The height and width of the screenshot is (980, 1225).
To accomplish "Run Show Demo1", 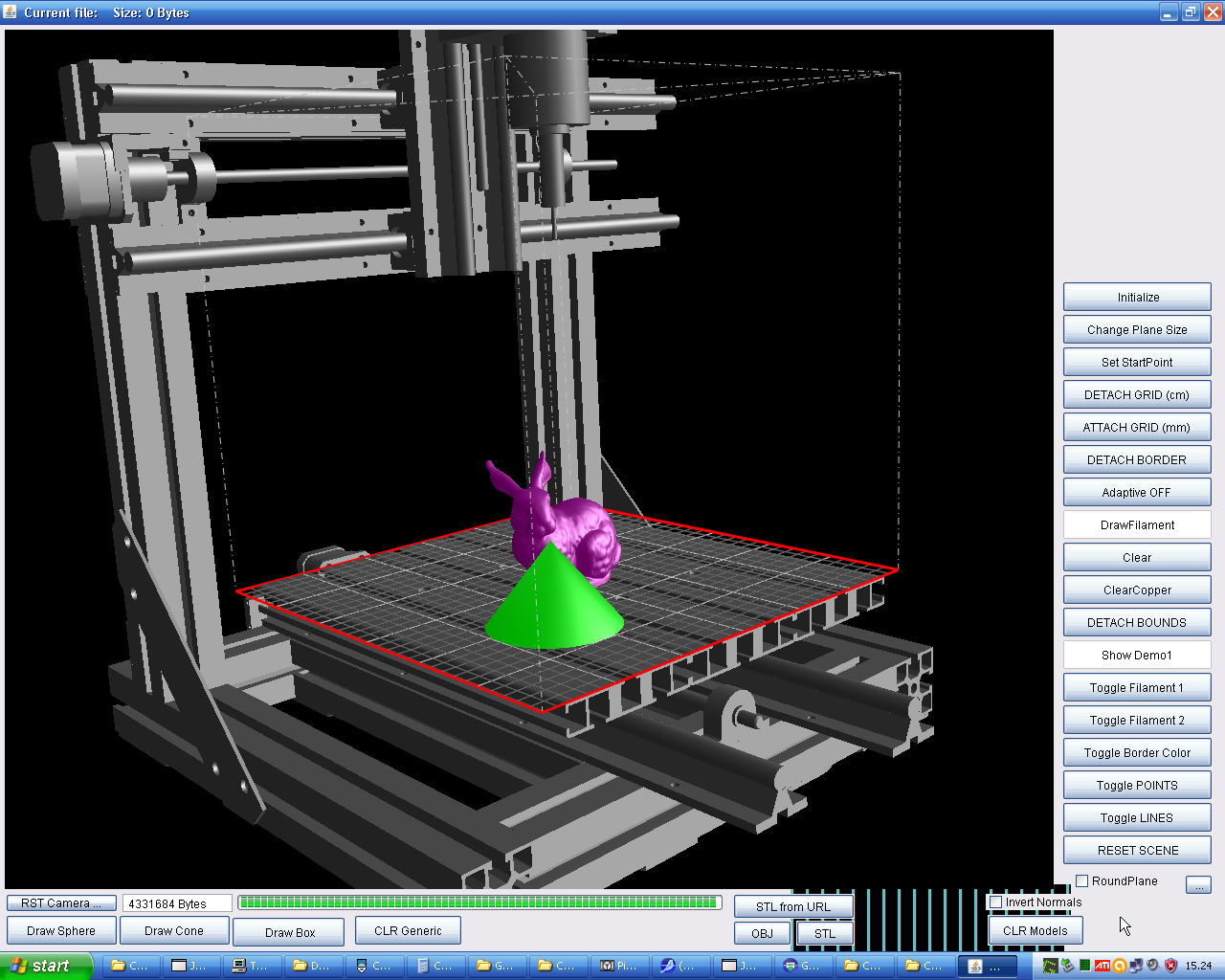I will tap(1137, 655).
